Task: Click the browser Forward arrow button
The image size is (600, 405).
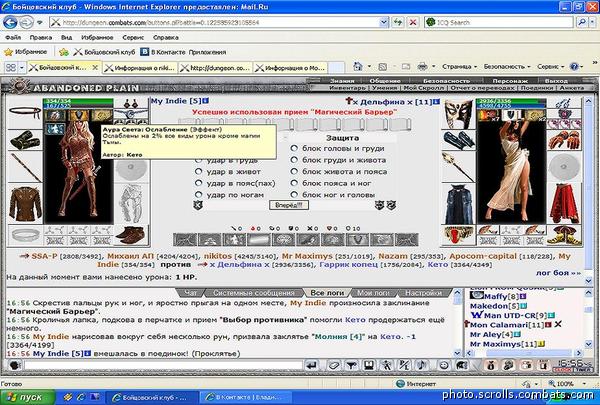Action: 26,23
